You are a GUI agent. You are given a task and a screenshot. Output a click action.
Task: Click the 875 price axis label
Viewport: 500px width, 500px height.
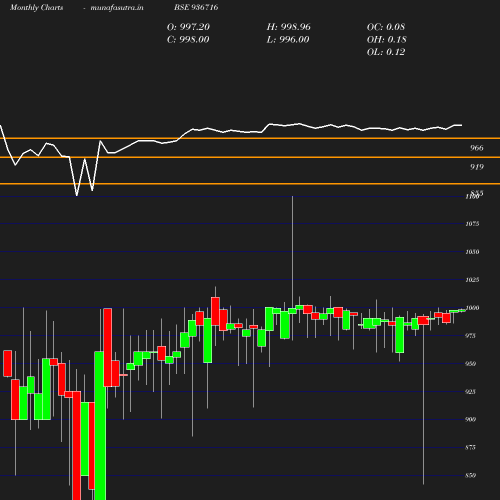coord(470,447)
